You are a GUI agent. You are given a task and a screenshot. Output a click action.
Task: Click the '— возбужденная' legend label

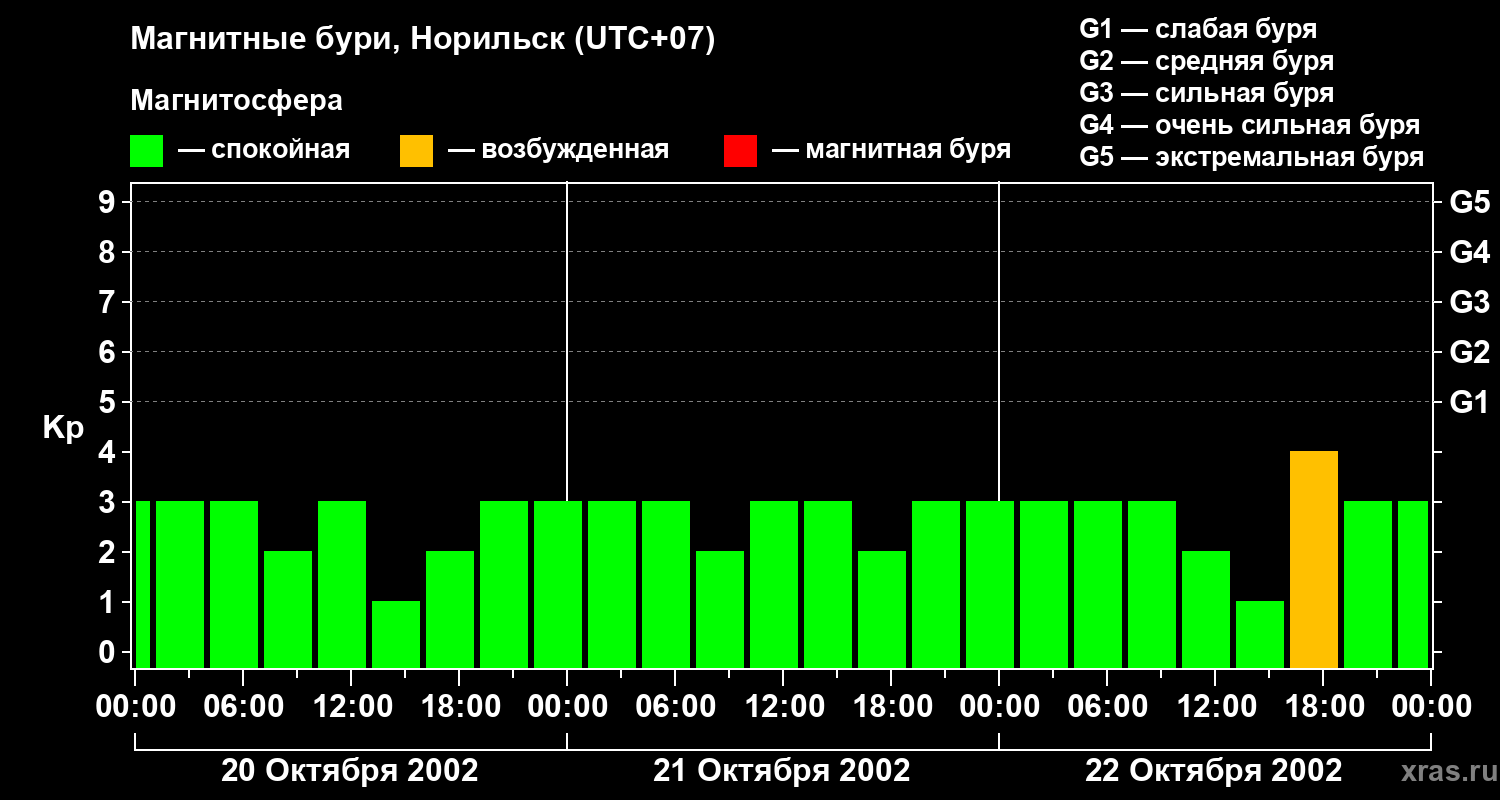[558, 151]
